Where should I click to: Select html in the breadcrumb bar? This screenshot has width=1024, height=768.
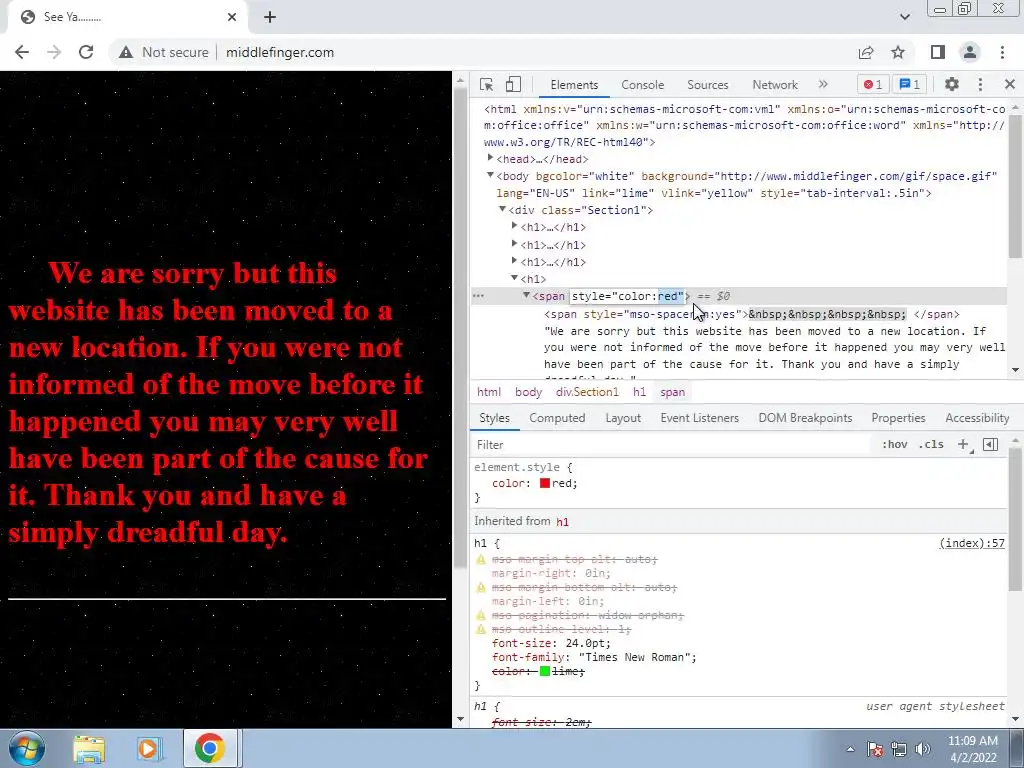489,392
